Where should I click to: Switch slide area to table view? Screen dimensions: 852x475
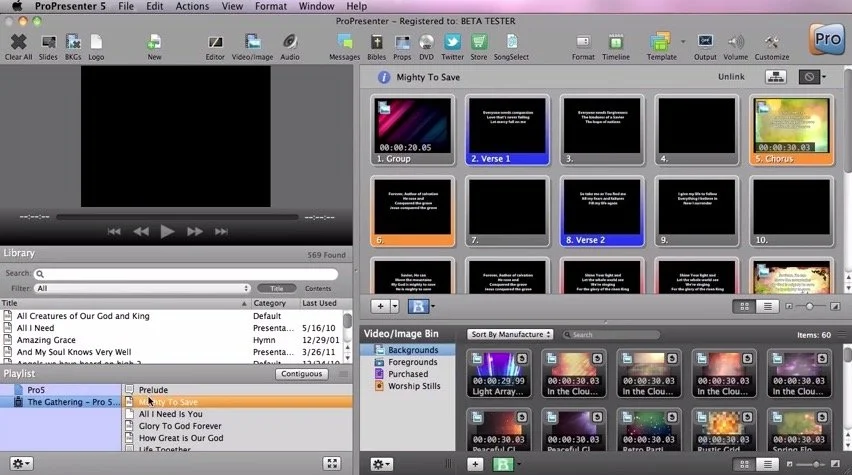(x=767, y=307)
